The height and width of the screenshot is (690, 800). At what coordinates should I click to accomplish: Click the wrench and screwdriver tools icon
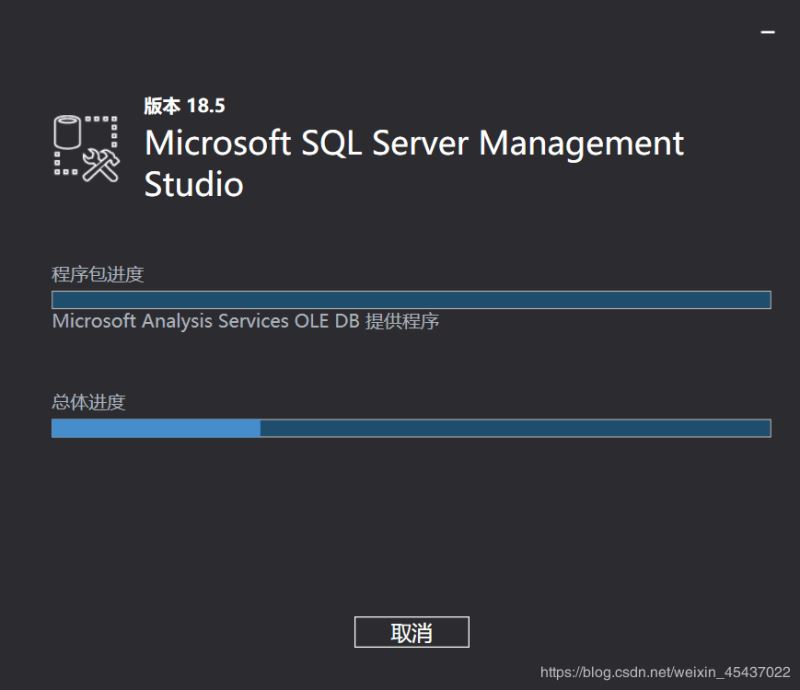click(x=101, y=163)
